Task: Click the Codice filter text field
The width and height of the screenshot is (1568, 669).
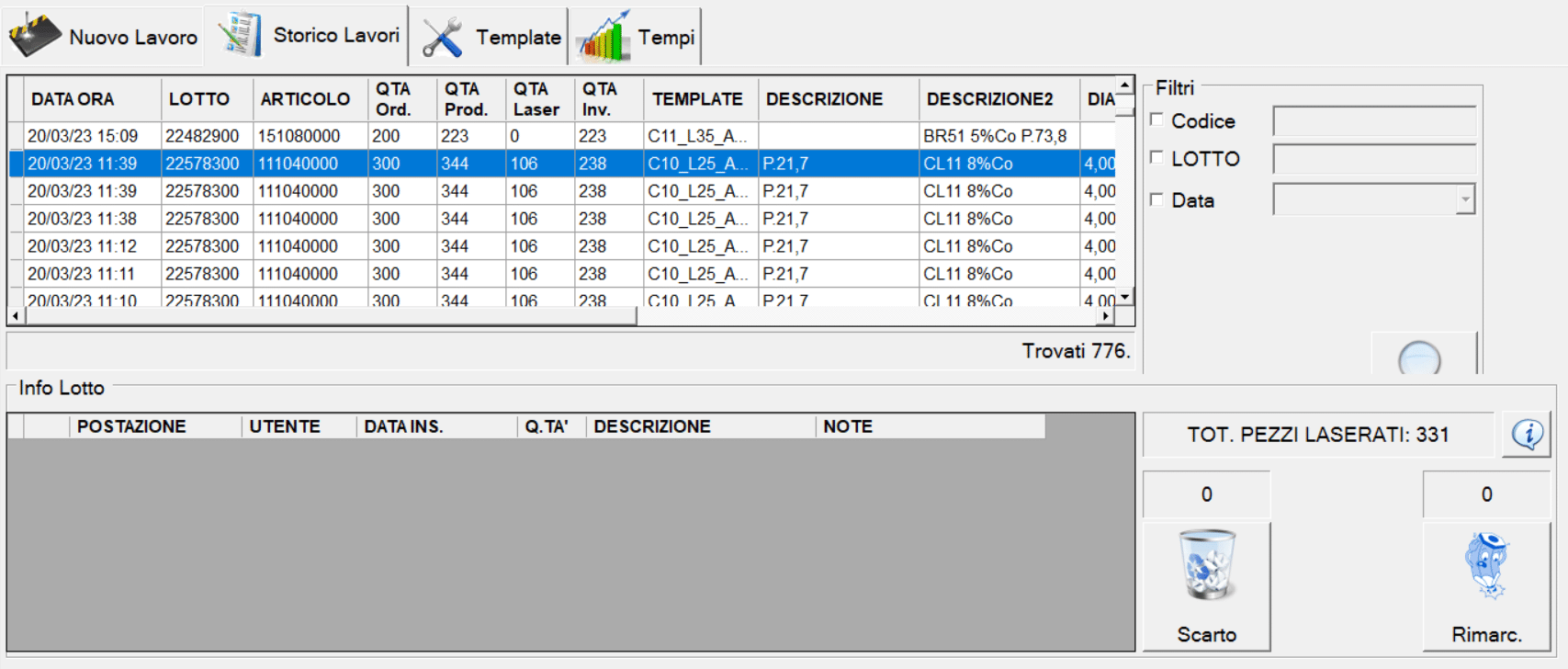Action: coord(1373,120)
